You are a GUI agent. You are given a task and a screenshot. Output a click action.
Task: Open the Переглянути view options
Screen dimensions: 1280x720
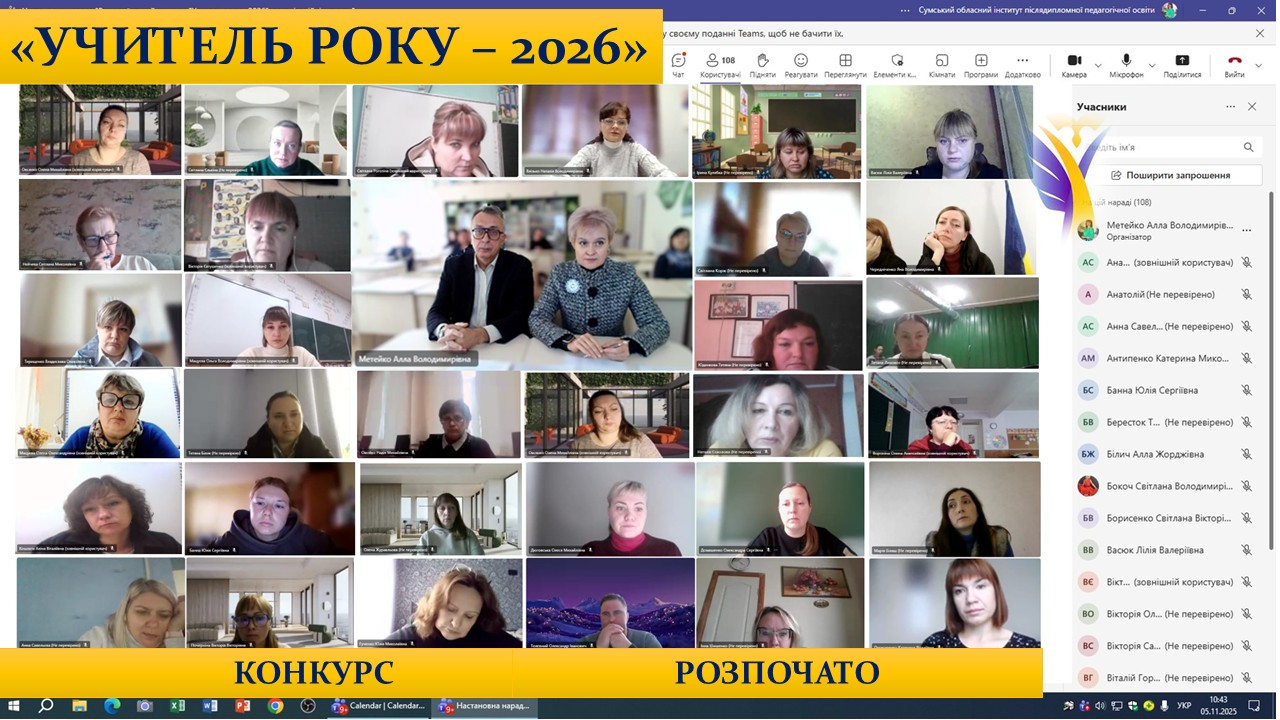845,65
